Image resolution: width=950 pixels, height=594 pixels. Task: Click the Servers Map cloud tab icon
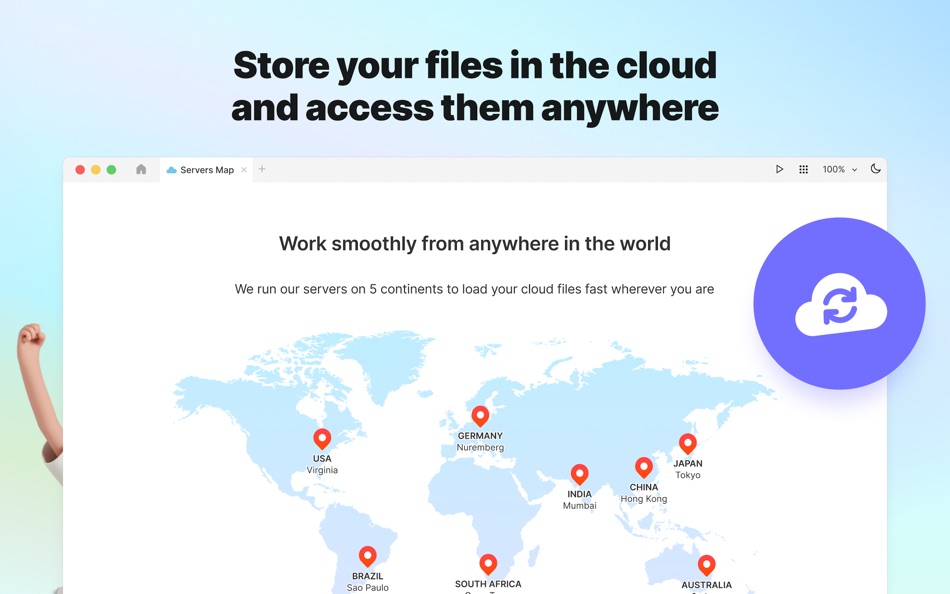coord(171,170)
